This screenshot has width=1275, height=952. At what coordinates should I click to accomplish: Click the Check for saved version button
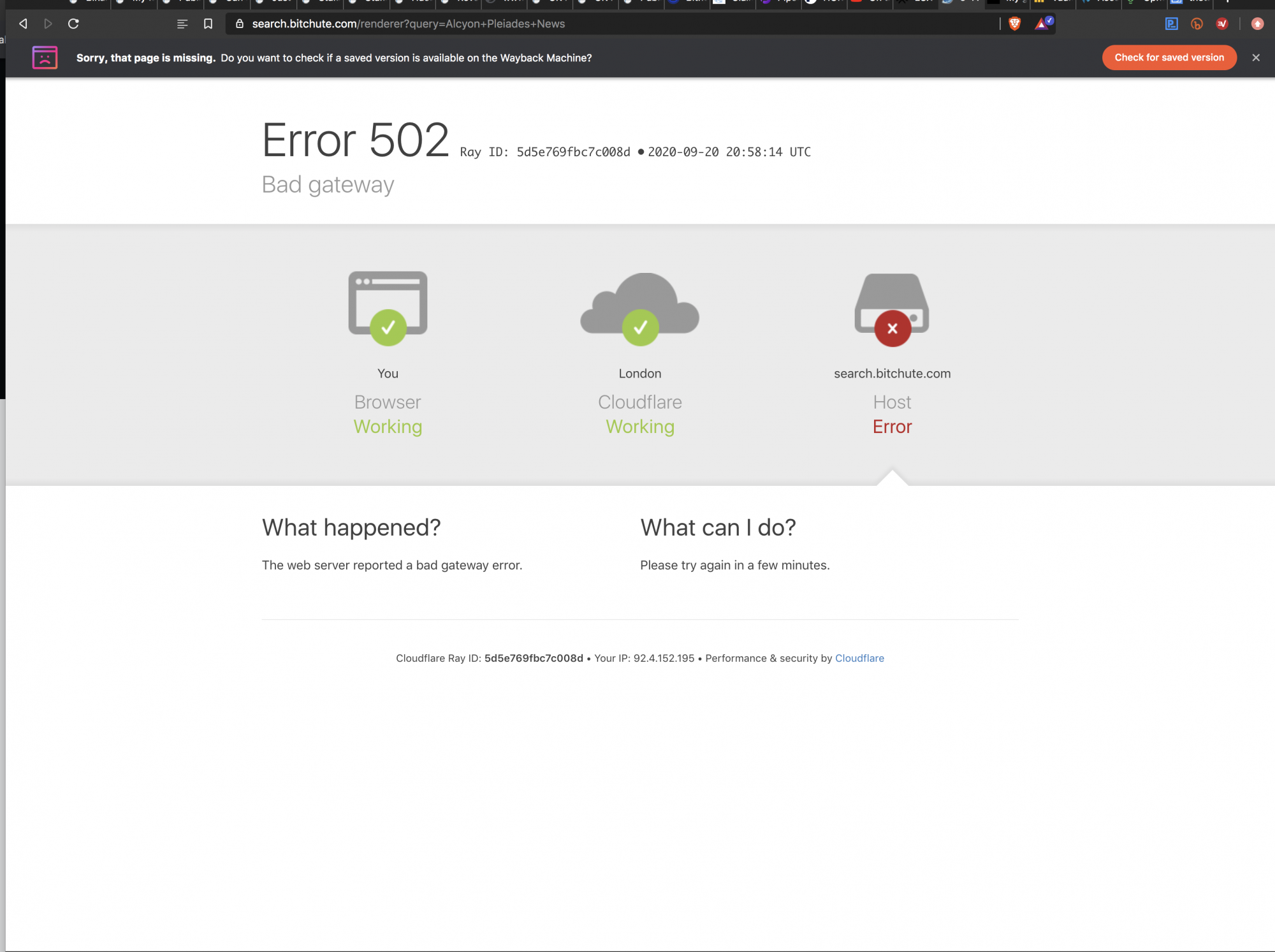[x=1169, y=57]
